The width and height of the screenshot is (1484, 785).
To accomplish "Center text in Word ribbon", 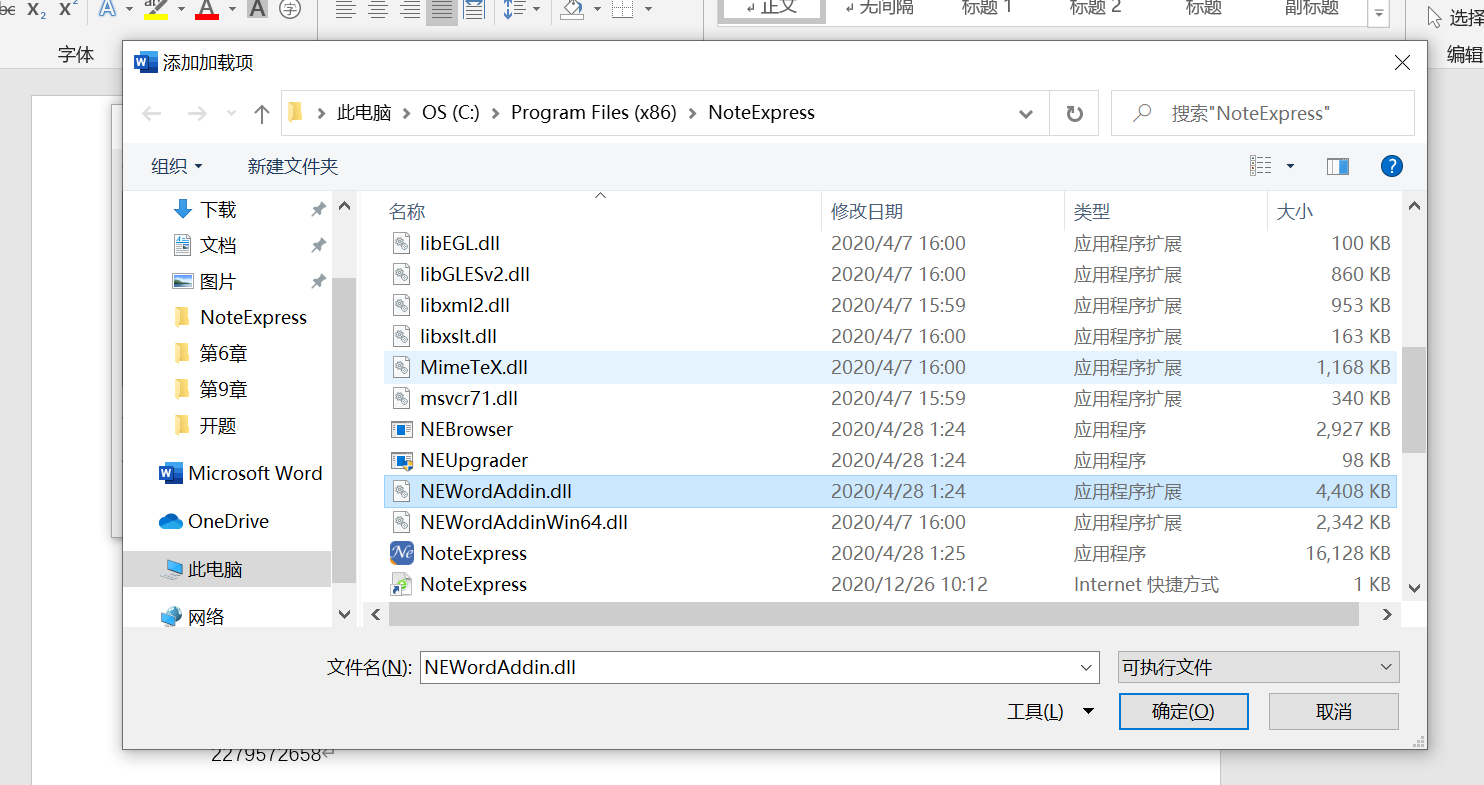I will pos(378,9).
